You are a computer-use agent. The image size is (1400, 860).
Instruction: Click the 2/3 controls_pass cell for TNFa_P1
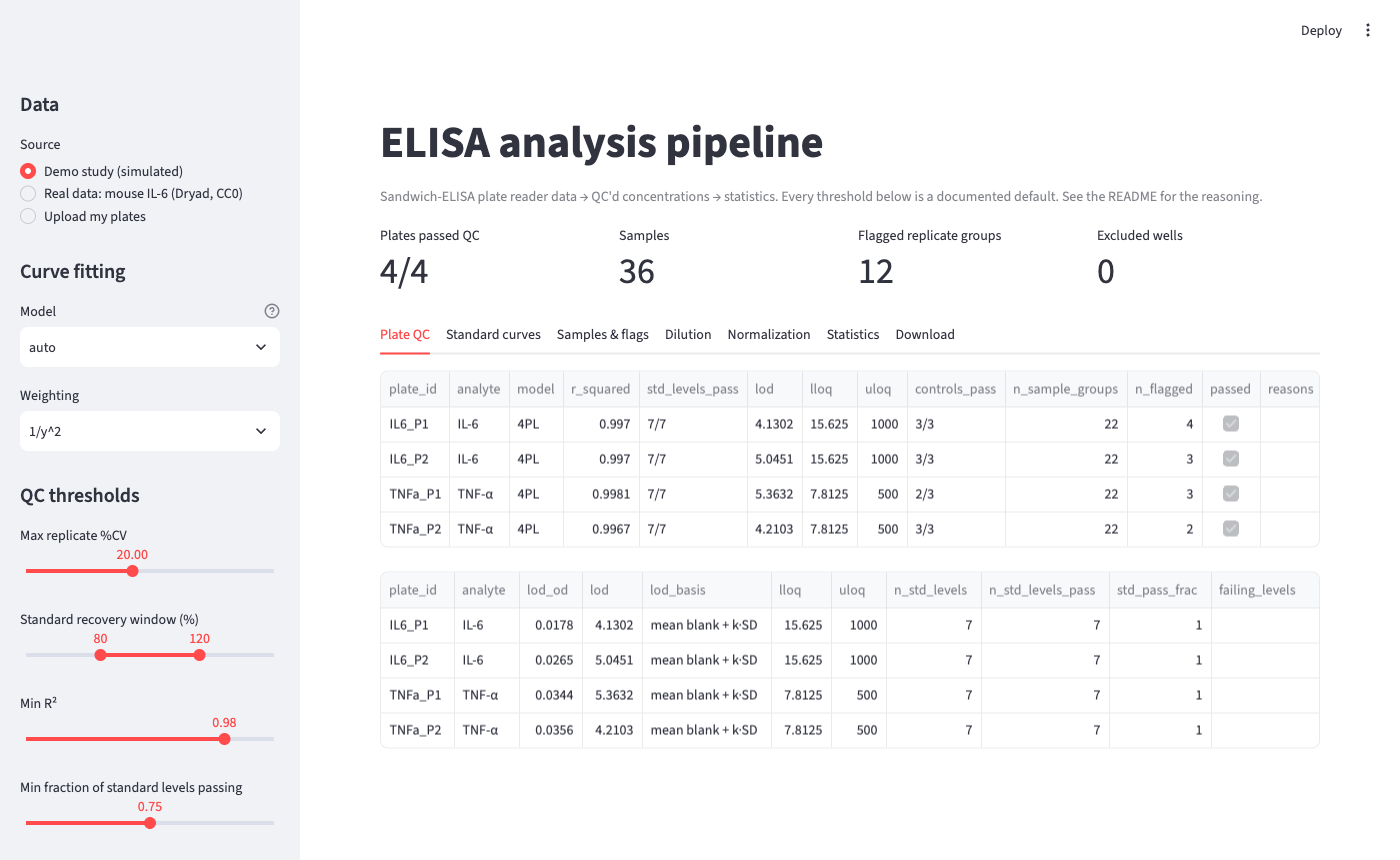956,494
